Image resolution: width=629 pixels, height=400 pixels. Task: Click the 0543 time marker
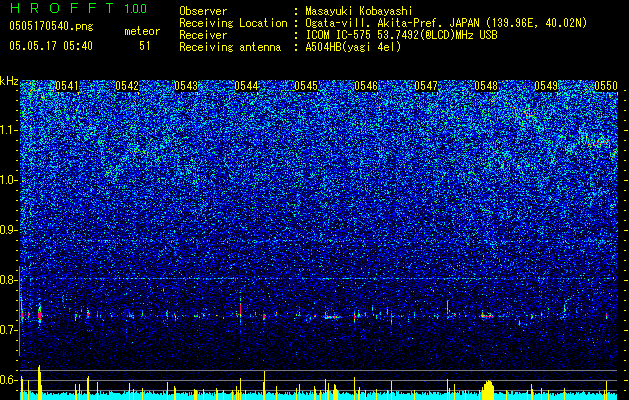186,86
